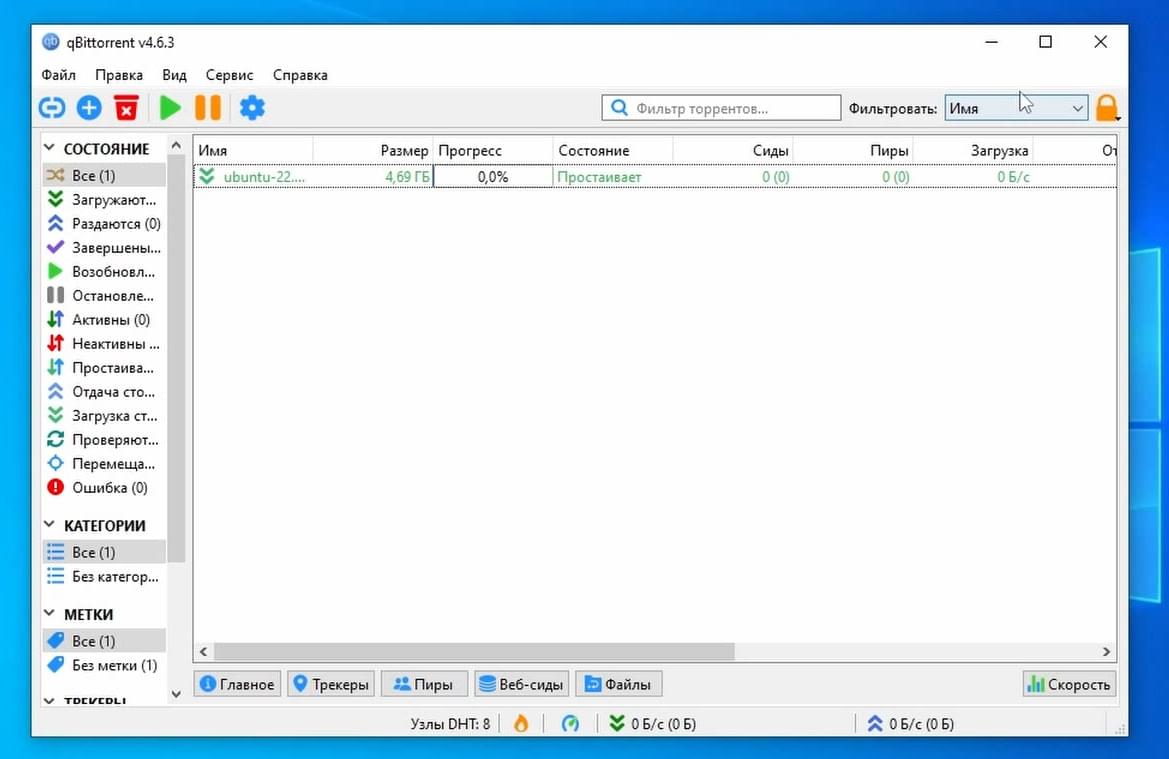This screenshot has height=759, width=1169.
Task: Click the red delete torrent icon
Action: [x=127, y=108]
